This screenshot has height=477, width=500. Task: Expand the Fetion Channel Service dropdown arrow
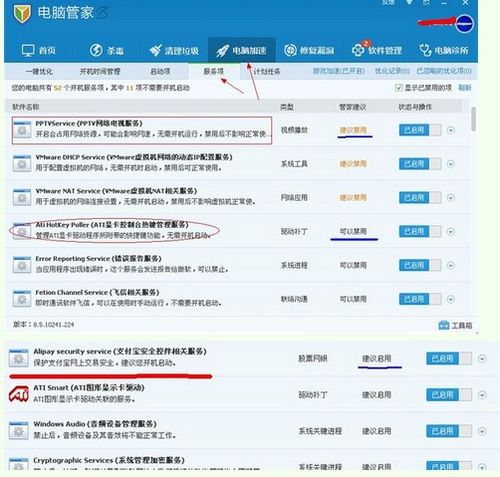tap(451, 299)
